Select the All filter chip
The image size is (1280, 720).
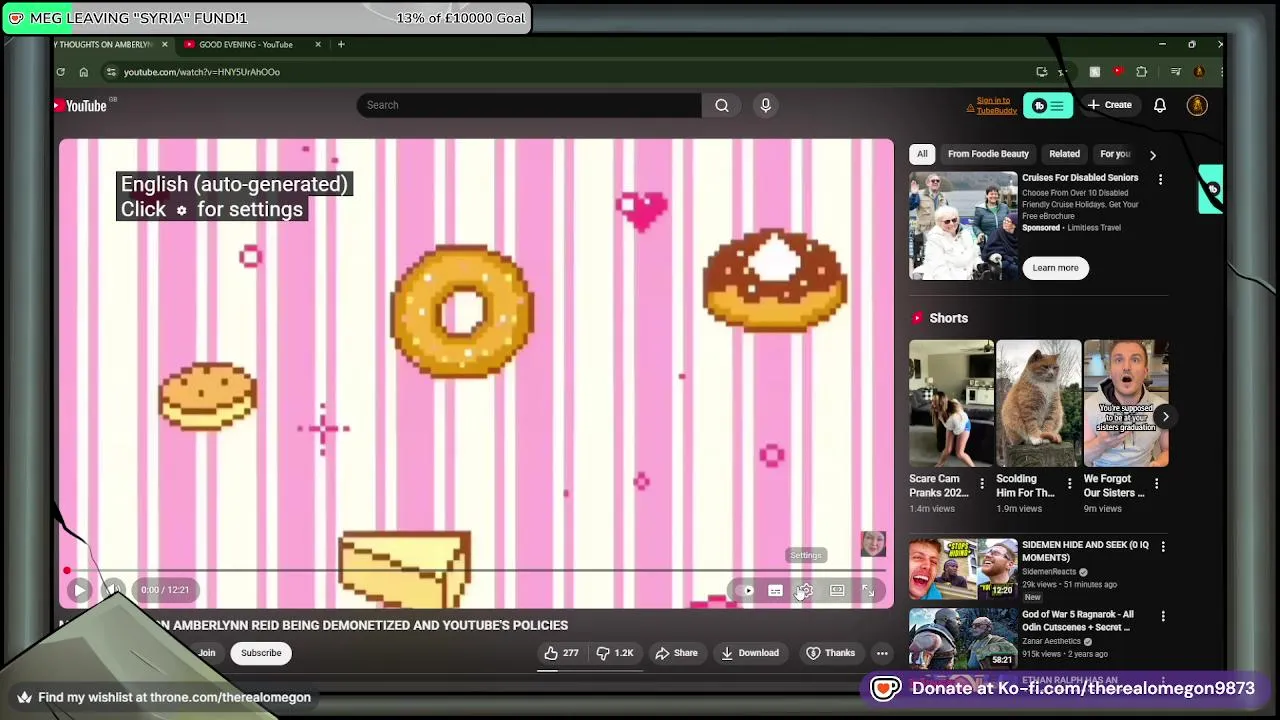pos(922,154)
